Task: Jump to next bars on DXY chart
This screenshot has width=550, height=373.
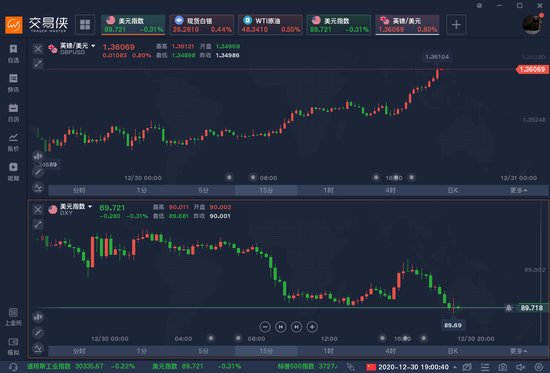Action: click(x=296, y=327)
